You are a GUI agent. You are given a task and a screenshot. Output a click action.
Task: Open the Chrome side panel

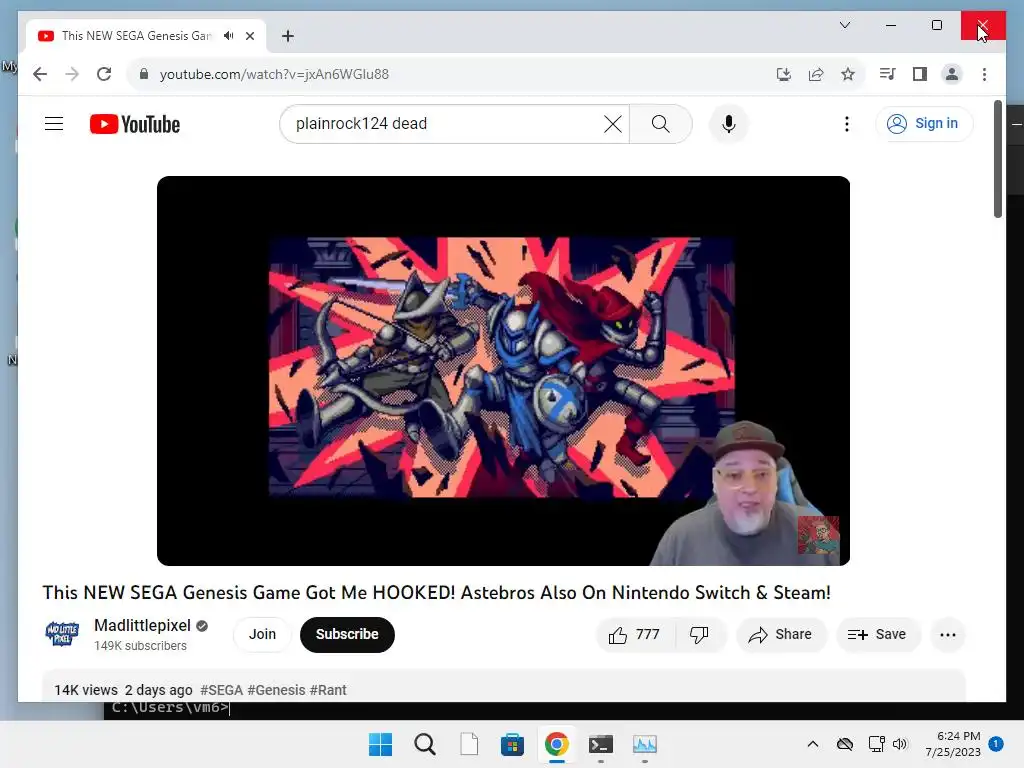920,74
